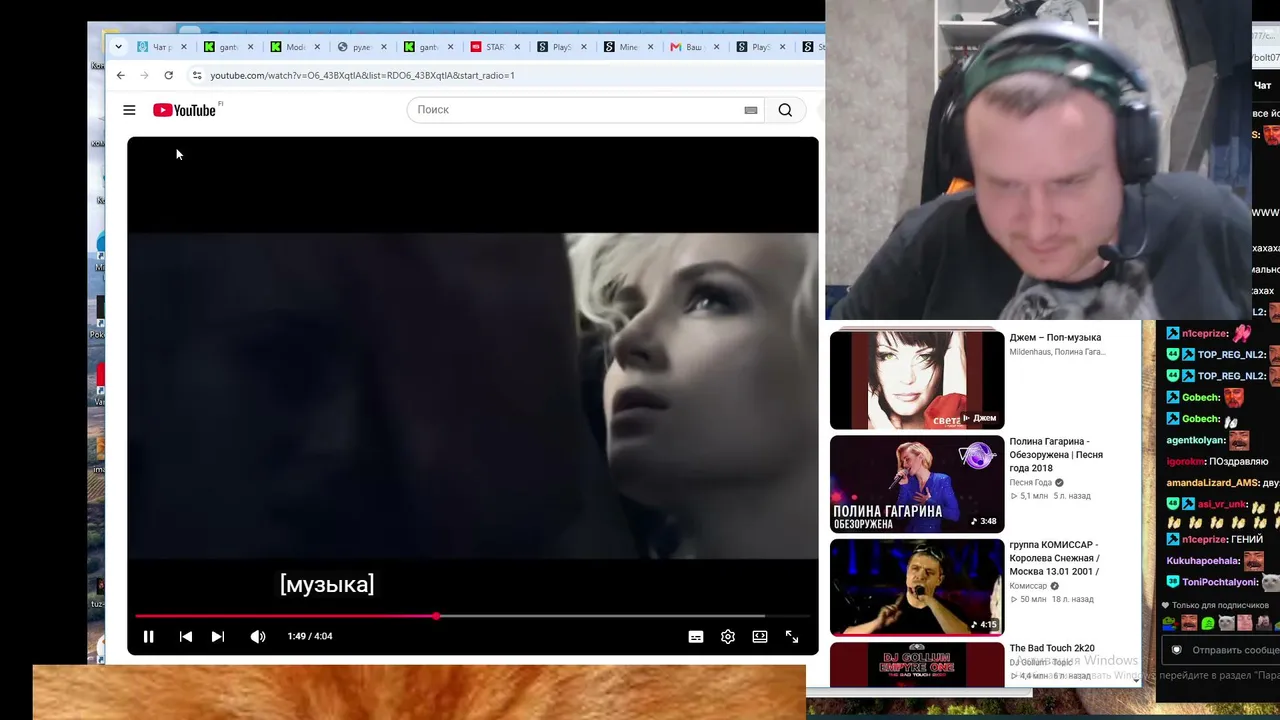
Task: Open the Полина Гагарина 'Обезоружена' video thumbnail
Action: (917, 484)
